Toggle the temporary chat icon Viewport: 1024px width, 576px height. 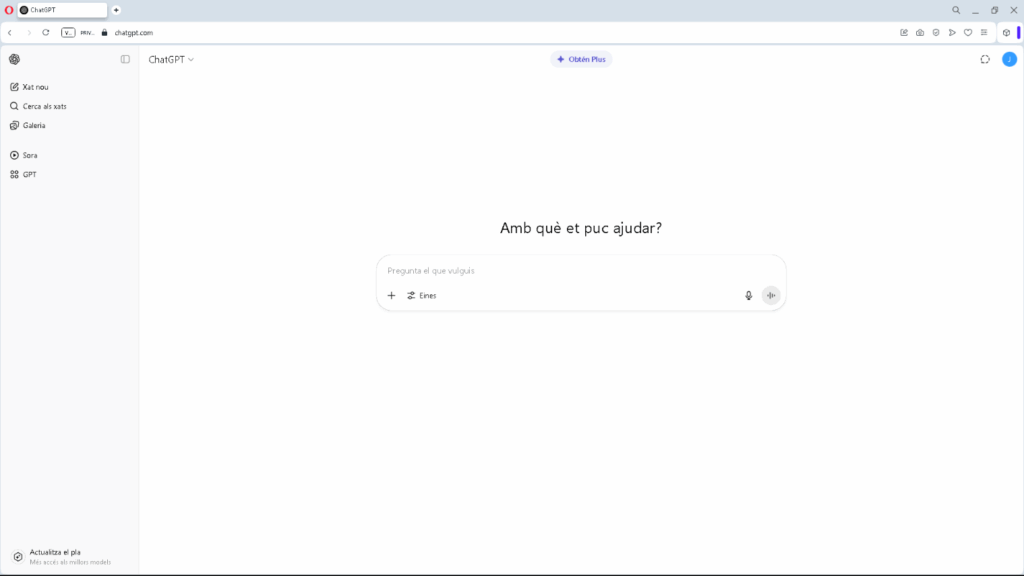point(985,59)
